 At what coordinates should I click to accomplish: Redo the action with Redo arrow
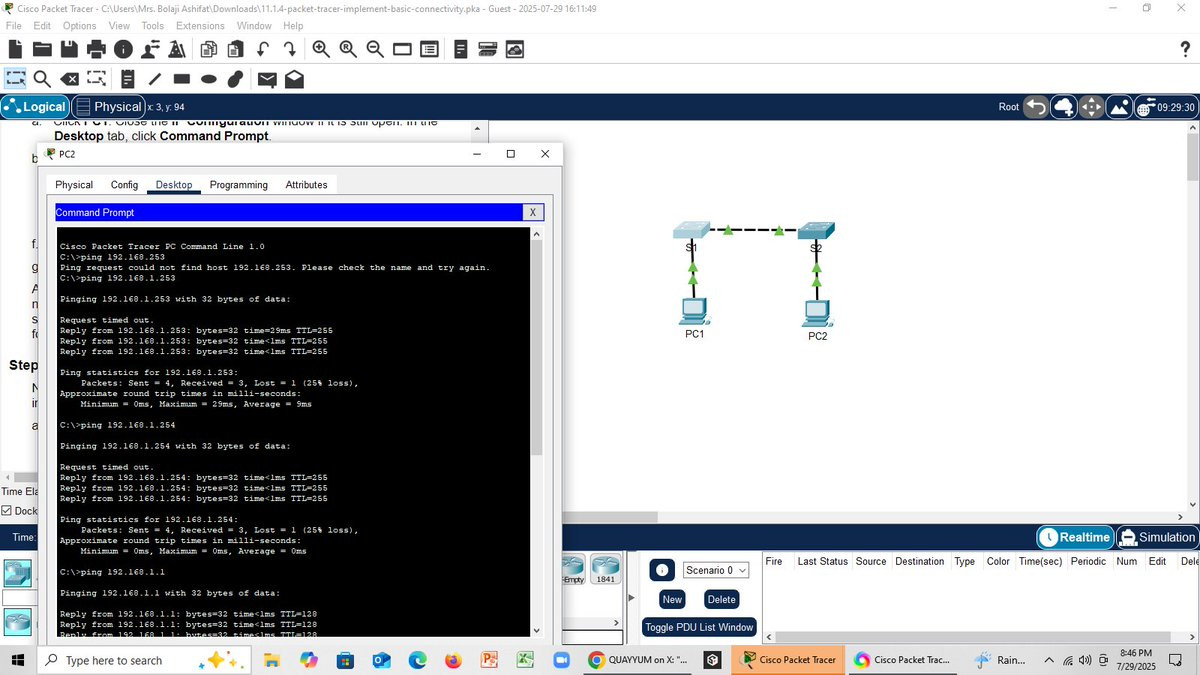coord(289,49)
